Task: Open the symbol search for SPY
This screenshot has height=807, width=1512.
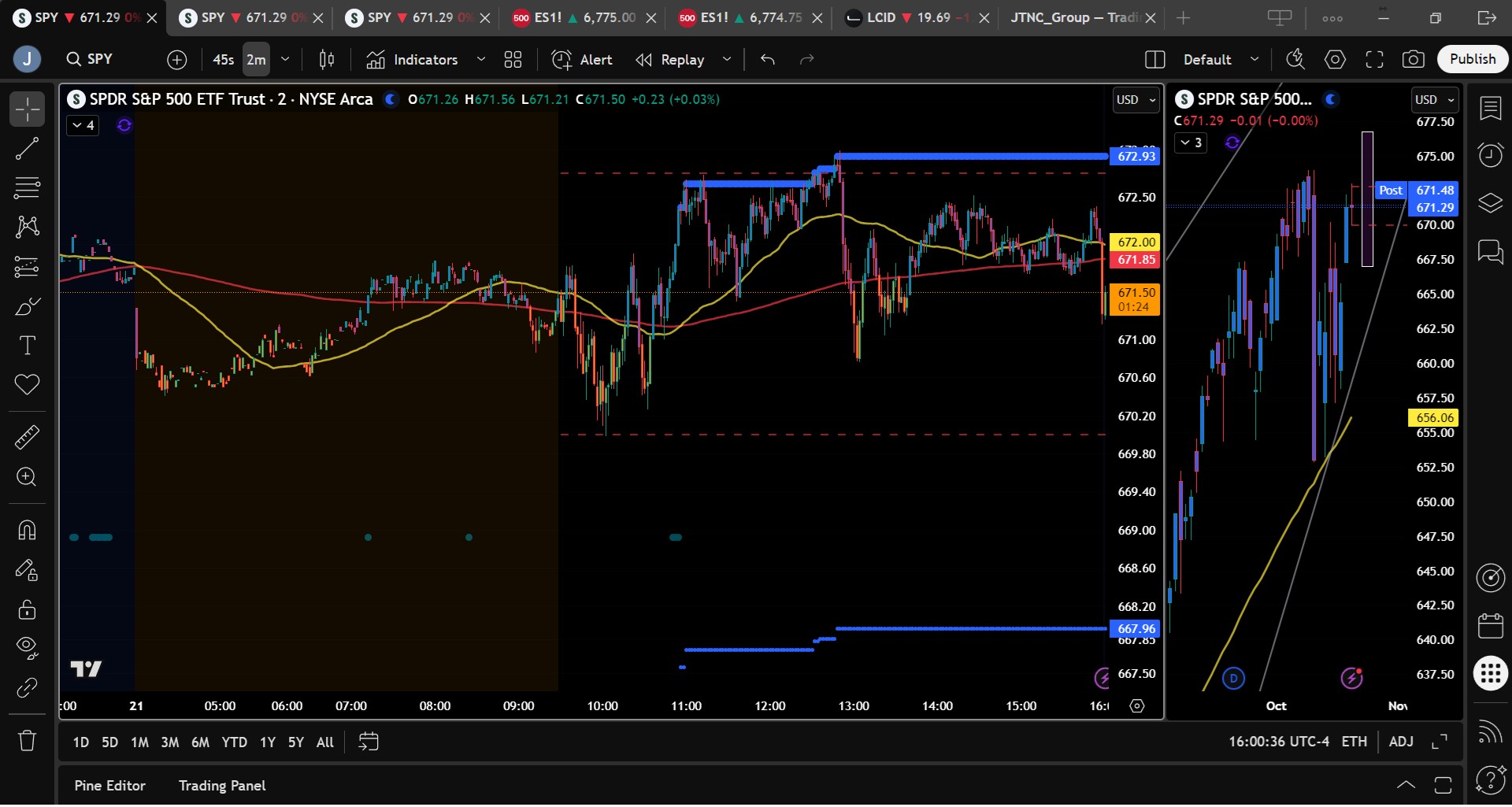Action: [90, 59]
